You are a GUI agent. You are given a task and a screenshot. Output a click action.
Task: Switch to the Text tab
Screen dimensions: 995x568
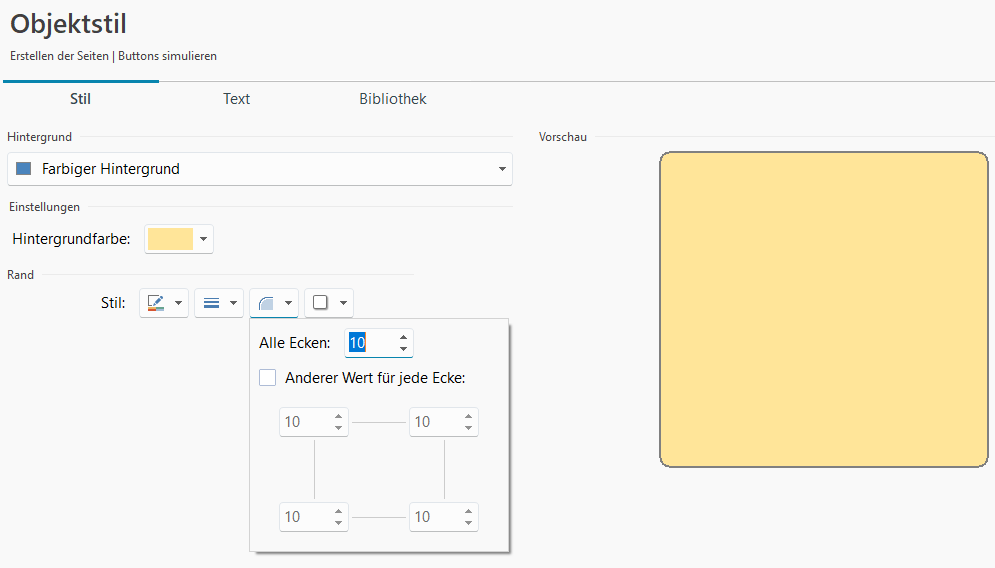coord(236,99)
